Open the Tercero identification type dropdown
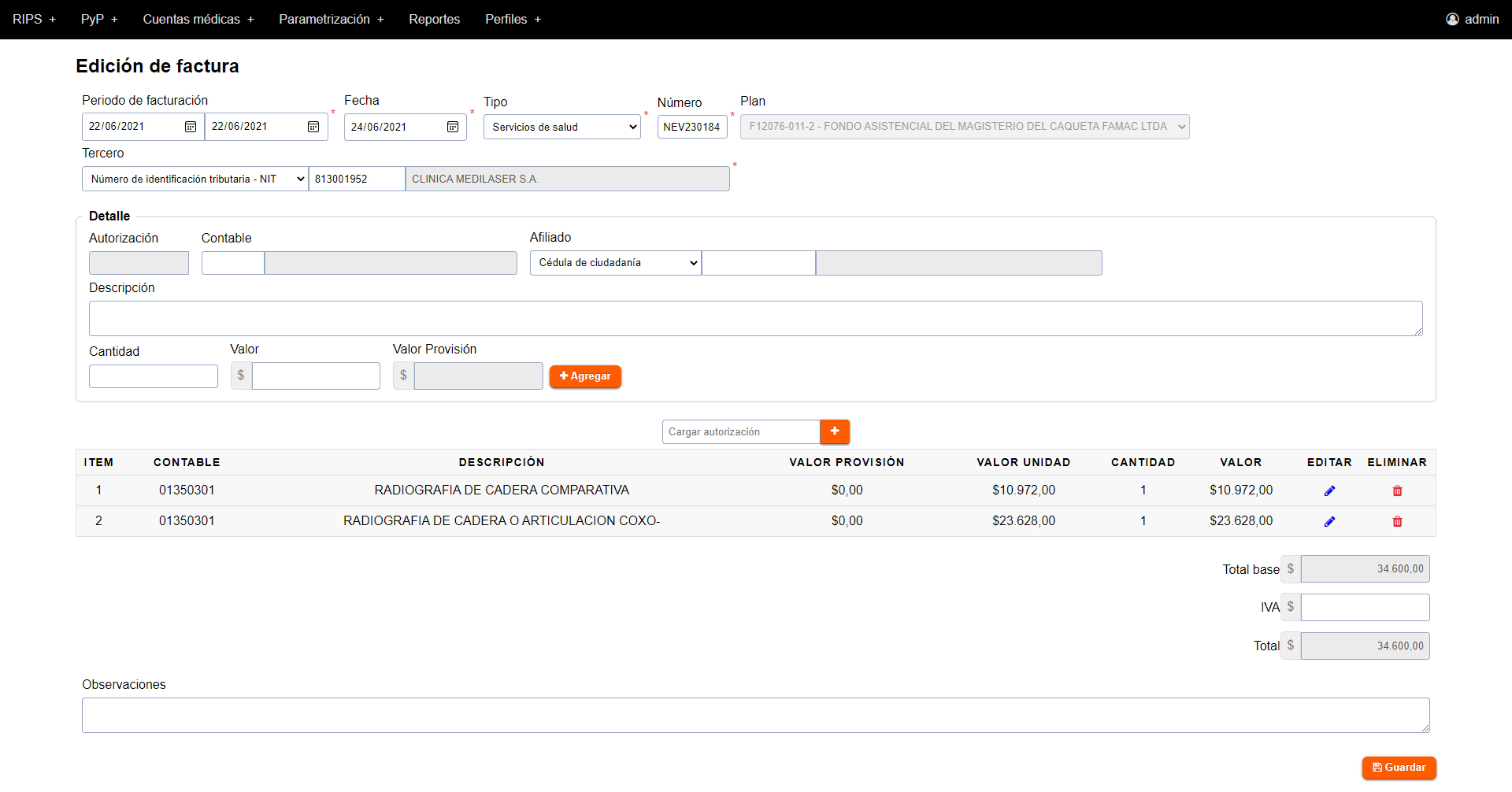The height and width of the screenshot is (792, 1512). (x=195, y=179)
